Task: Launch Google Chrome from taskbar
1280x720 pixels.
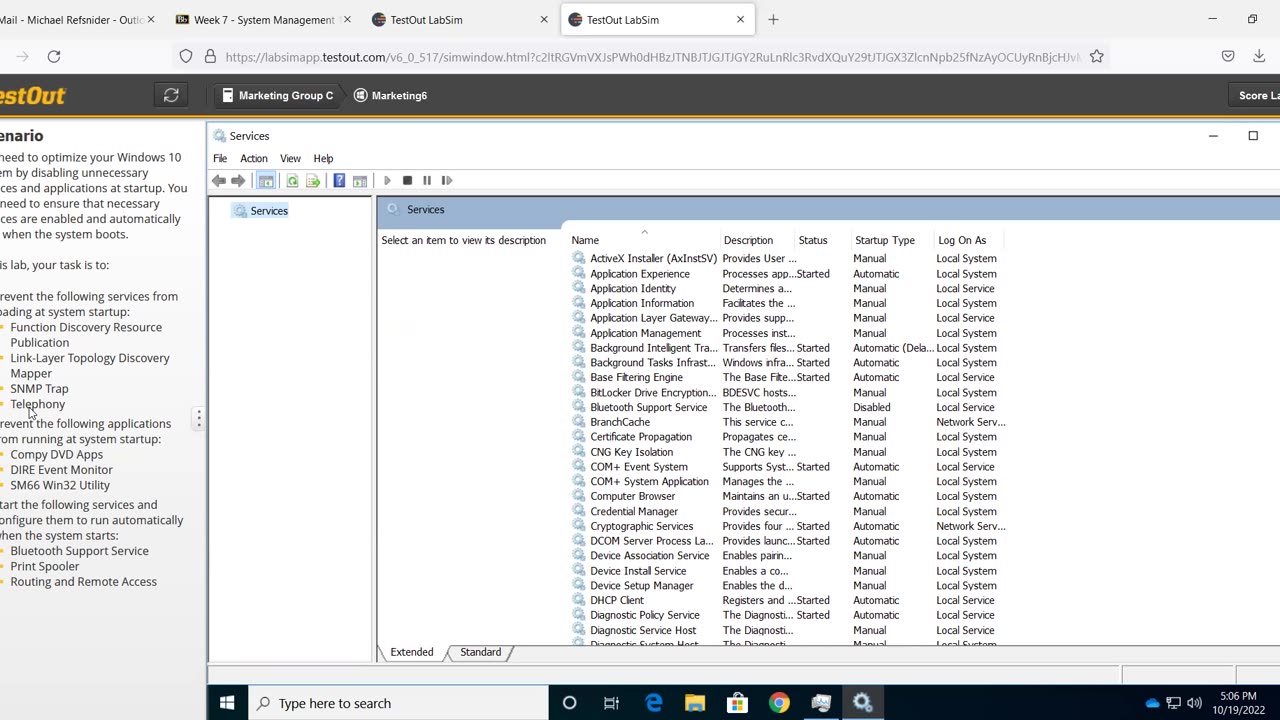Action: (x=779, y=703)
